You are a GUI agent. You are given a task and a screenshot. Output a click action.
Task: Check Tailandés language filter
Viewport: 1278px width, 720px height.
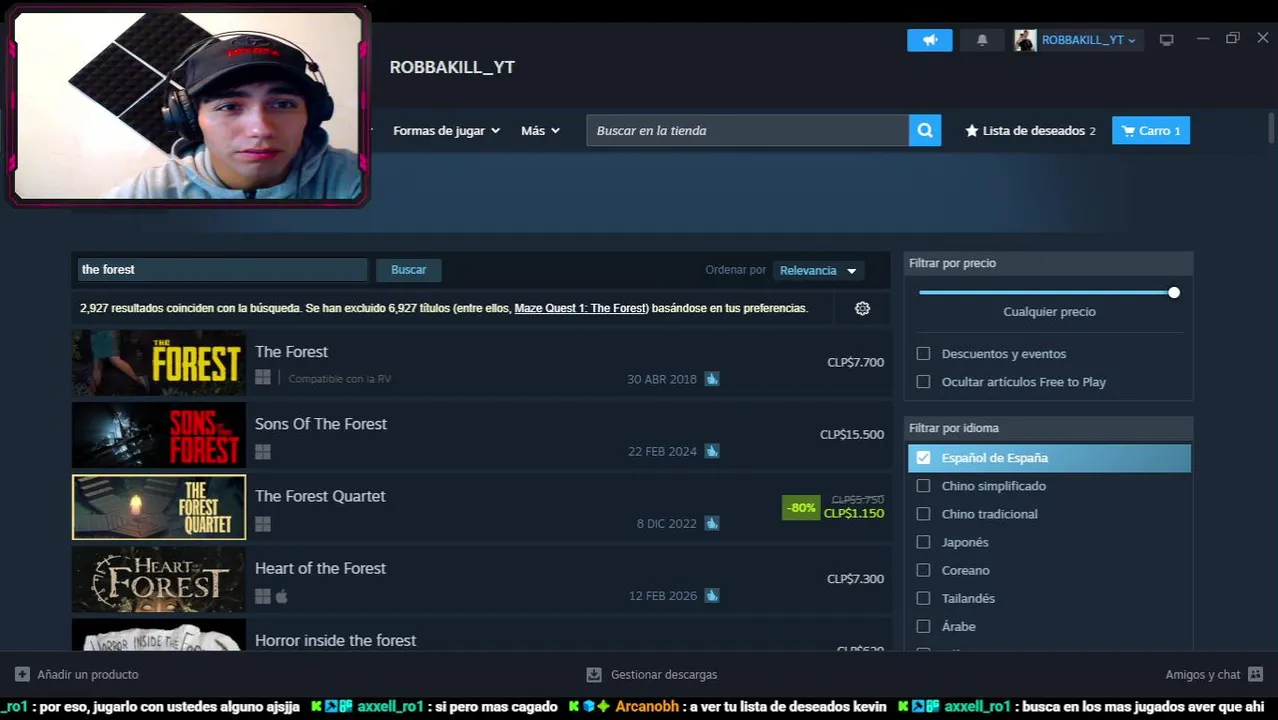[923, 597]
